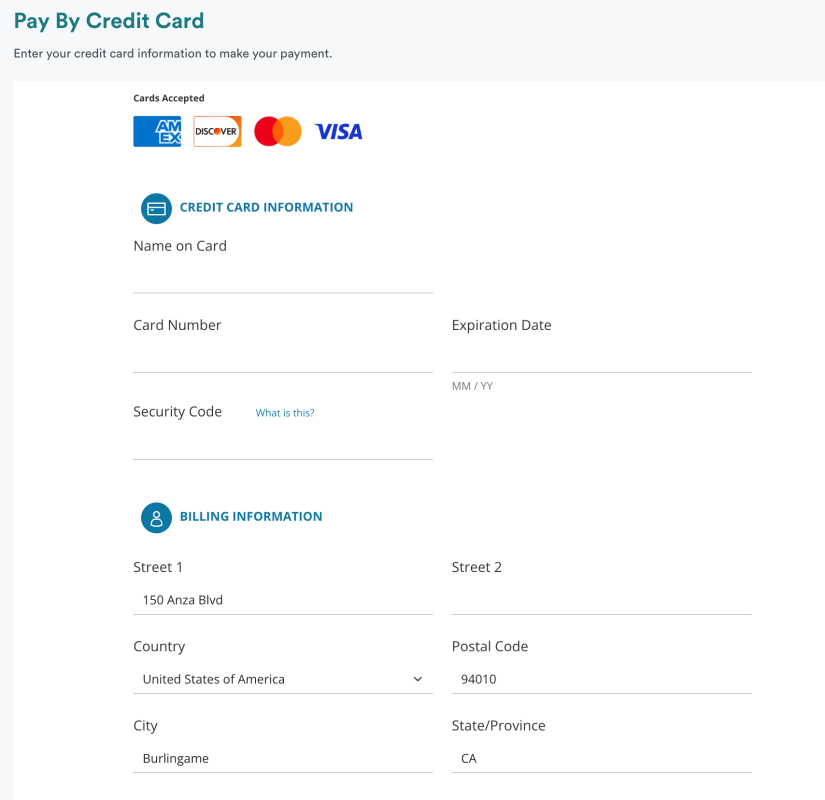Click the Mastercard logo
The width and height of the screenshot is (825, 800).
(x=277, y=132)
